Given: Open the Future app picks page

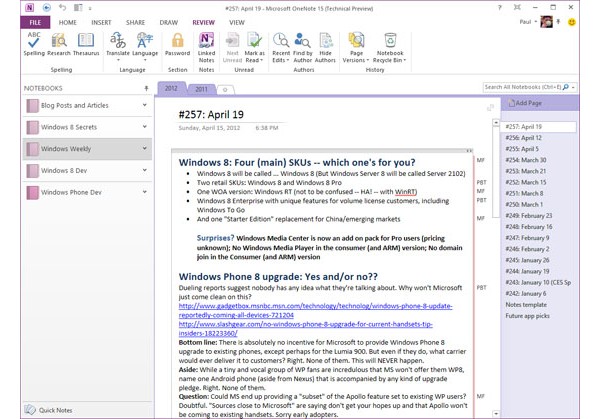Looking at the screenshot, I should [527, 316].
